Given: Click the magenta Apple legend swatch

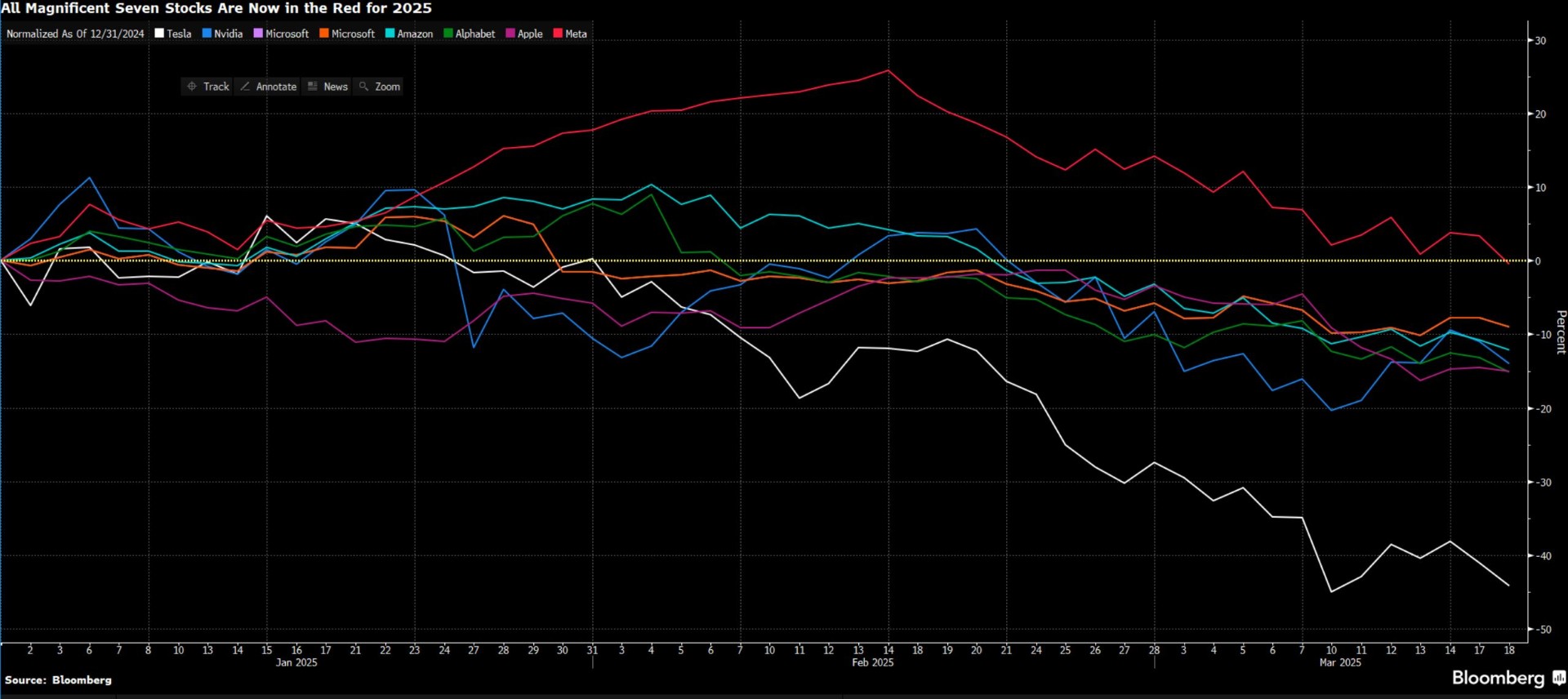Looking at the screenshot, I should pos(510,33).
